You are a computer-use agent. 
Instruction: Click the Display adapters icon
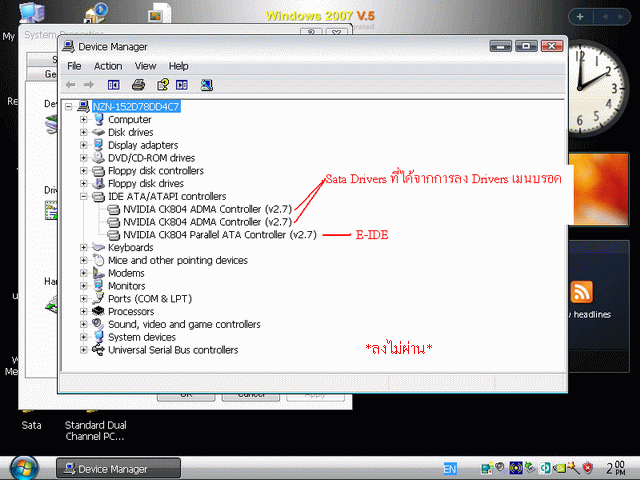98,145
